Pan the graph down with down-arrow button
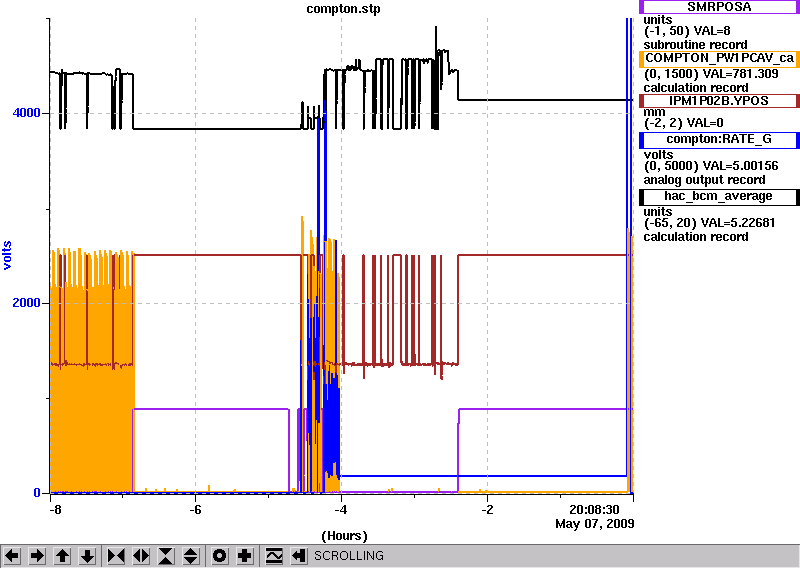This screenshot has width=800, height=568. (x=87, y=555)
